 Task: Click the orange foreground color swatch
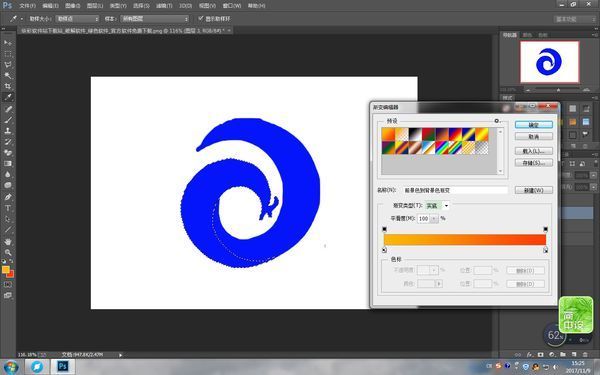[5, 270]
